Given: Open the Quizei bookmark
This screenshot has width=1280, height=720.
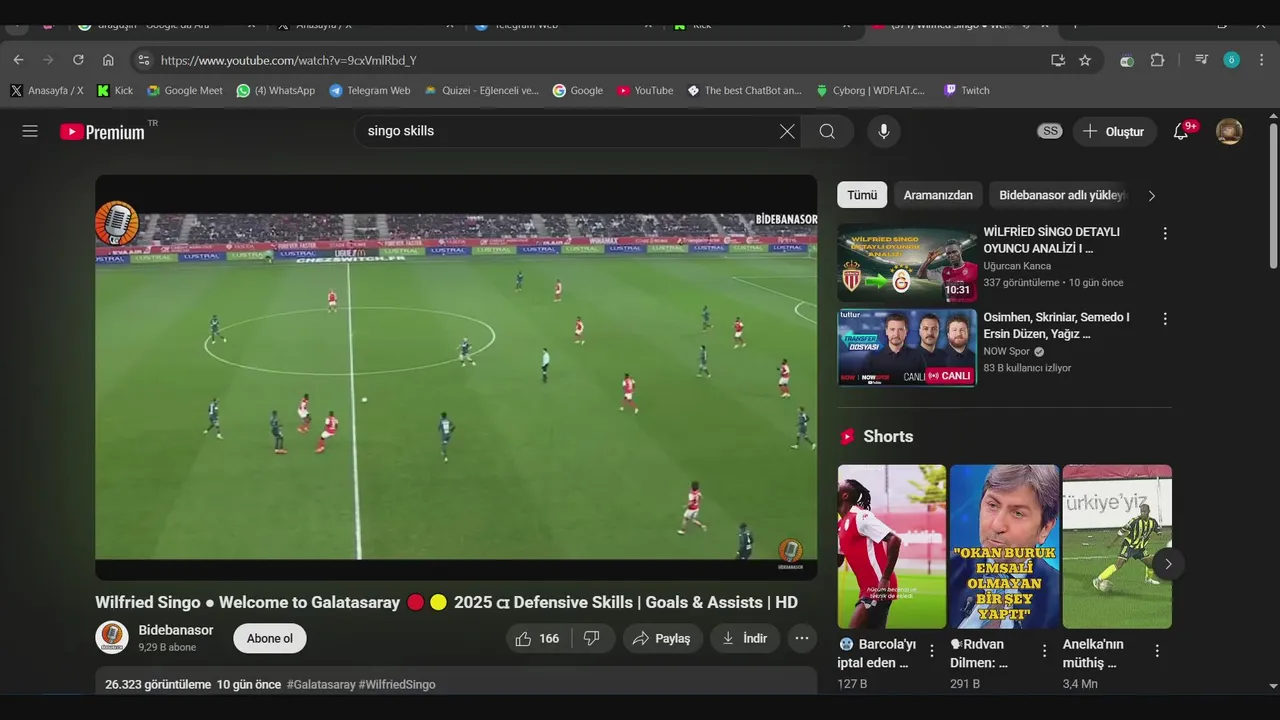Looking at the screenshot, I should tap(482, 90).
